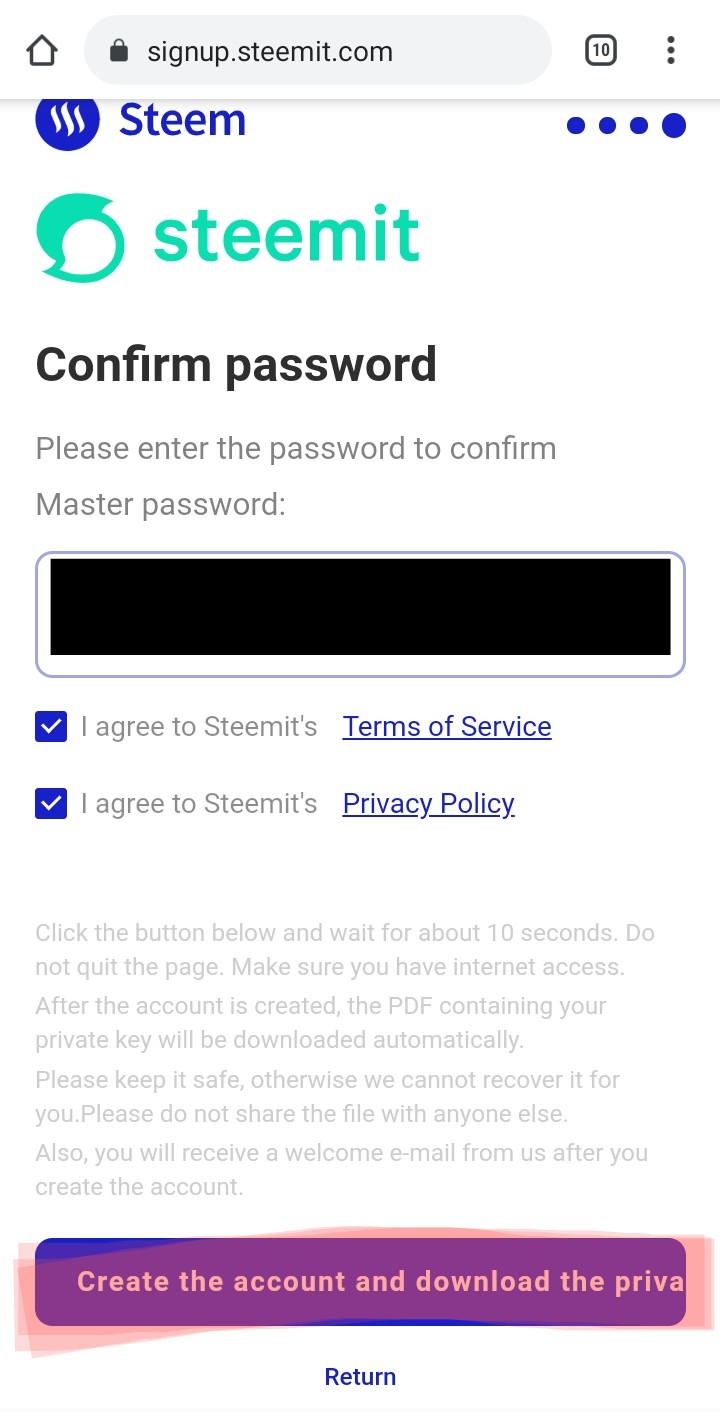Uncheck the Terms of Service agreement checkbox
Screen dimensions: 720x1412
pos(51,727)
